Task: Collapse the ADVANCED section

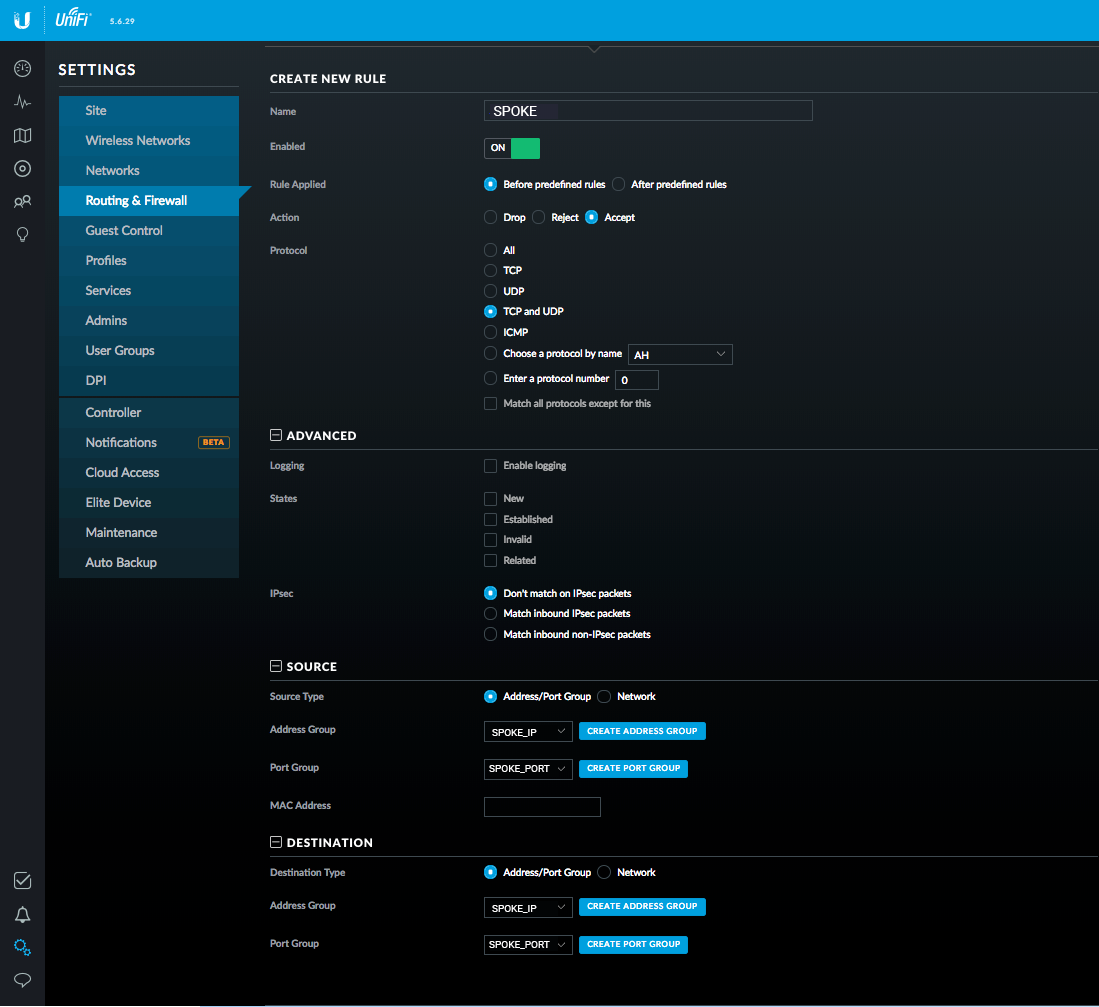Action: [276, 435]
